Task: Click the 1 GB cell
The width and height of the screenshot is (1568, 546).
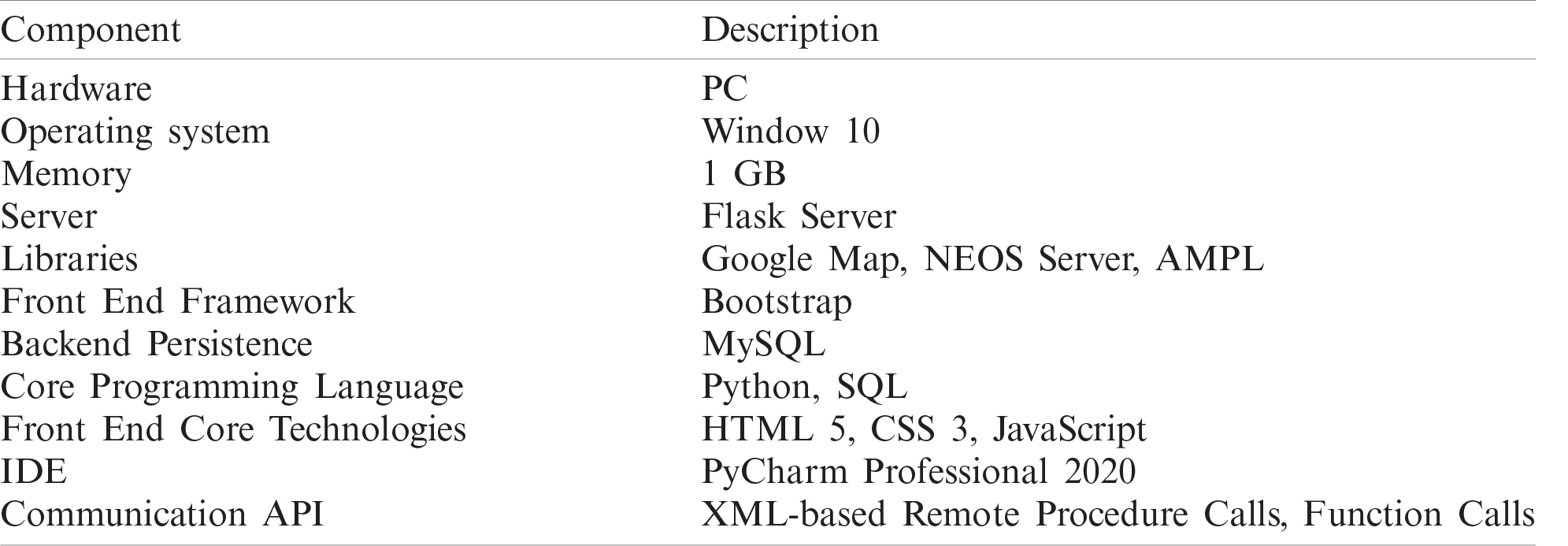Action: 743,173
